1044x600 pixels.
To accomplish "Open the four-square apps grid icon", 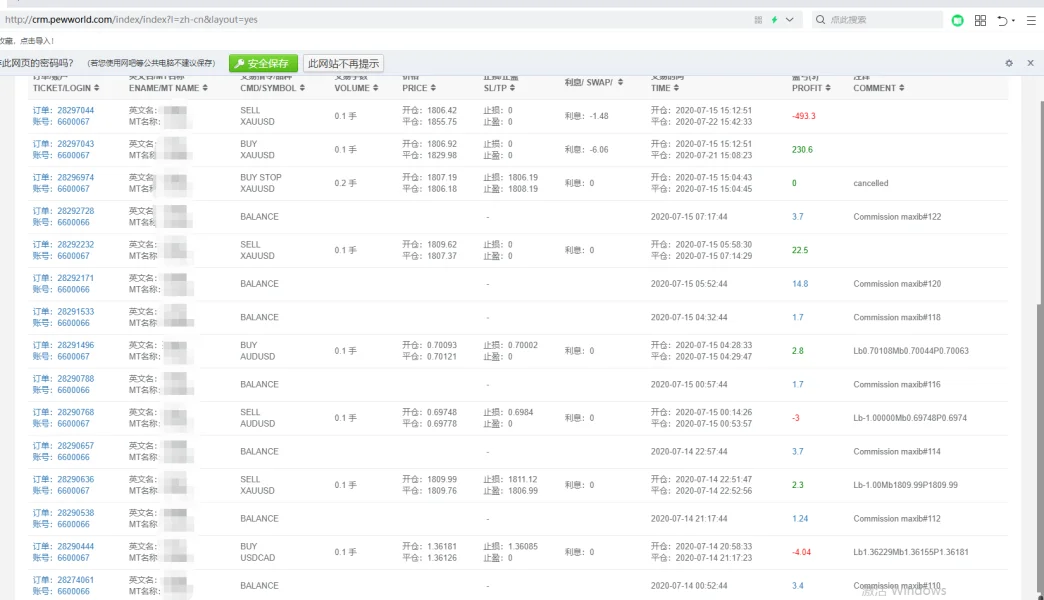I will [x=980, y=20].
